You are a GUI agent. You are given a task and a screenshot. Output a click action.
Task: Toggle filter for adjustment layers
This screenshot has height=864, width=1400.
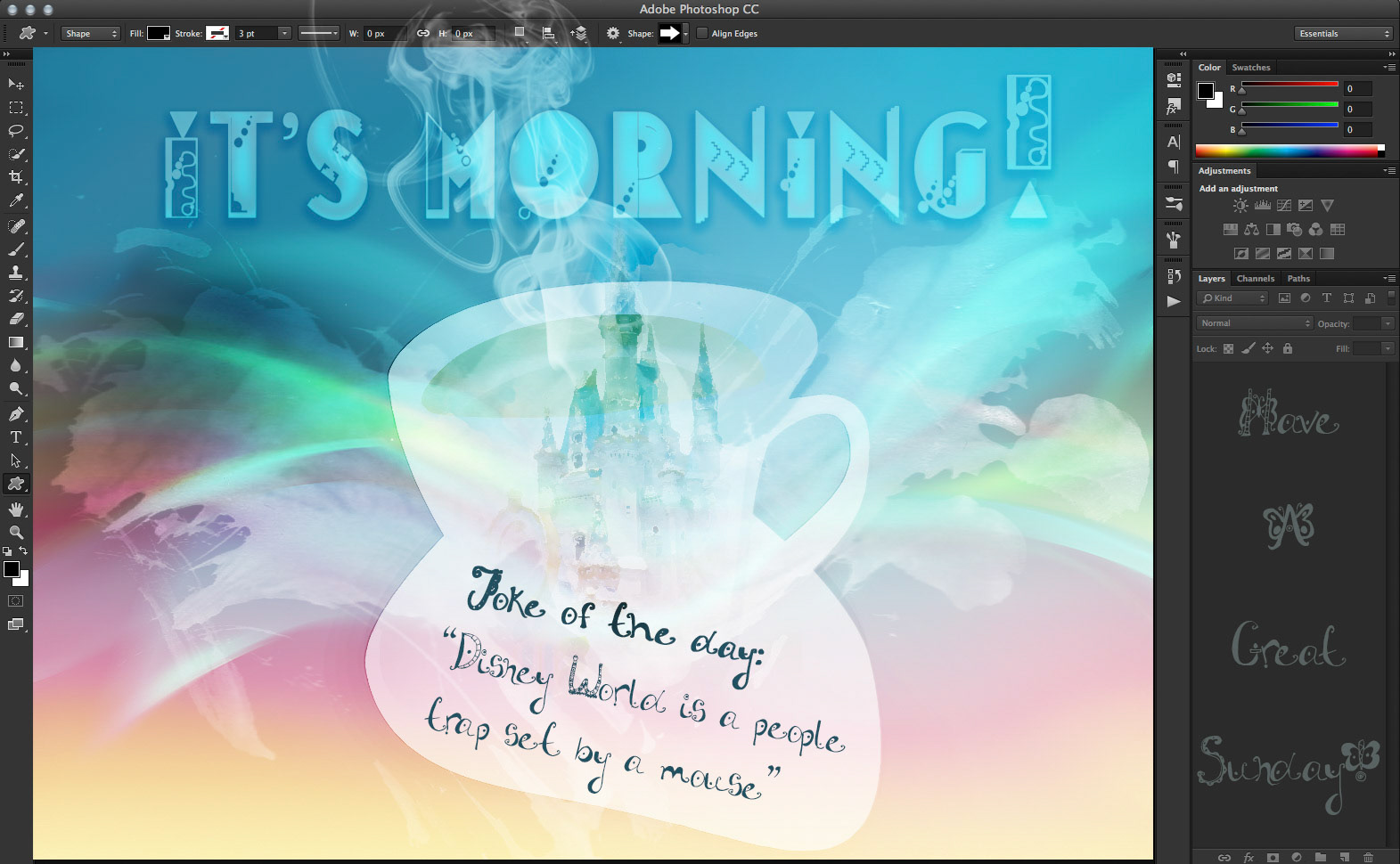1306,298
